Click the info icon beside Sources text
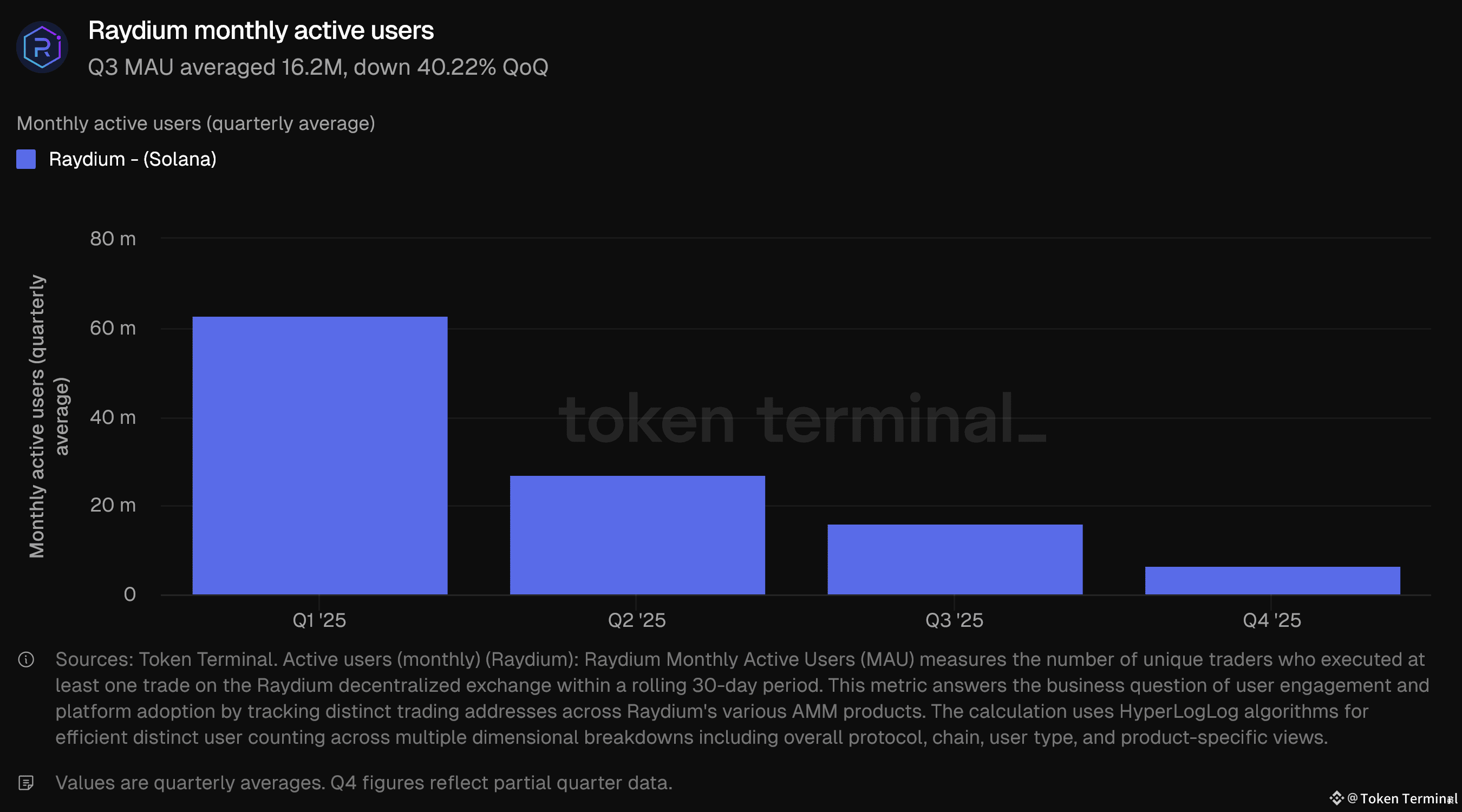Screen dimensions: 1462x812 26,659
